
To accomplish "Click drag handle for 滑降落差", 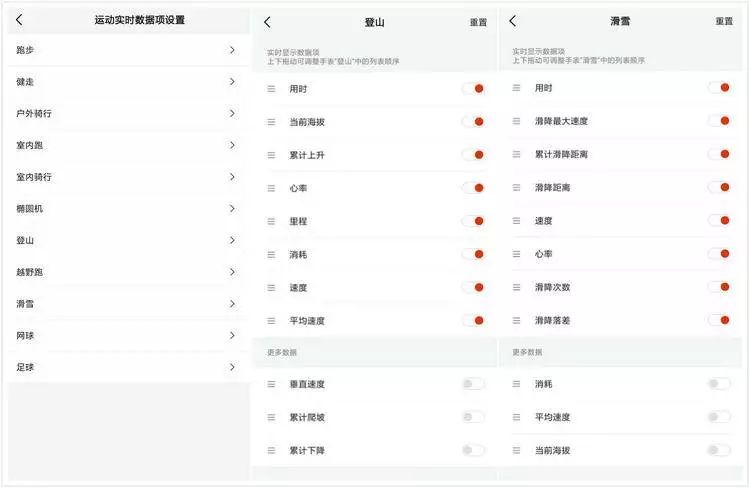I will tap(517, 321).
